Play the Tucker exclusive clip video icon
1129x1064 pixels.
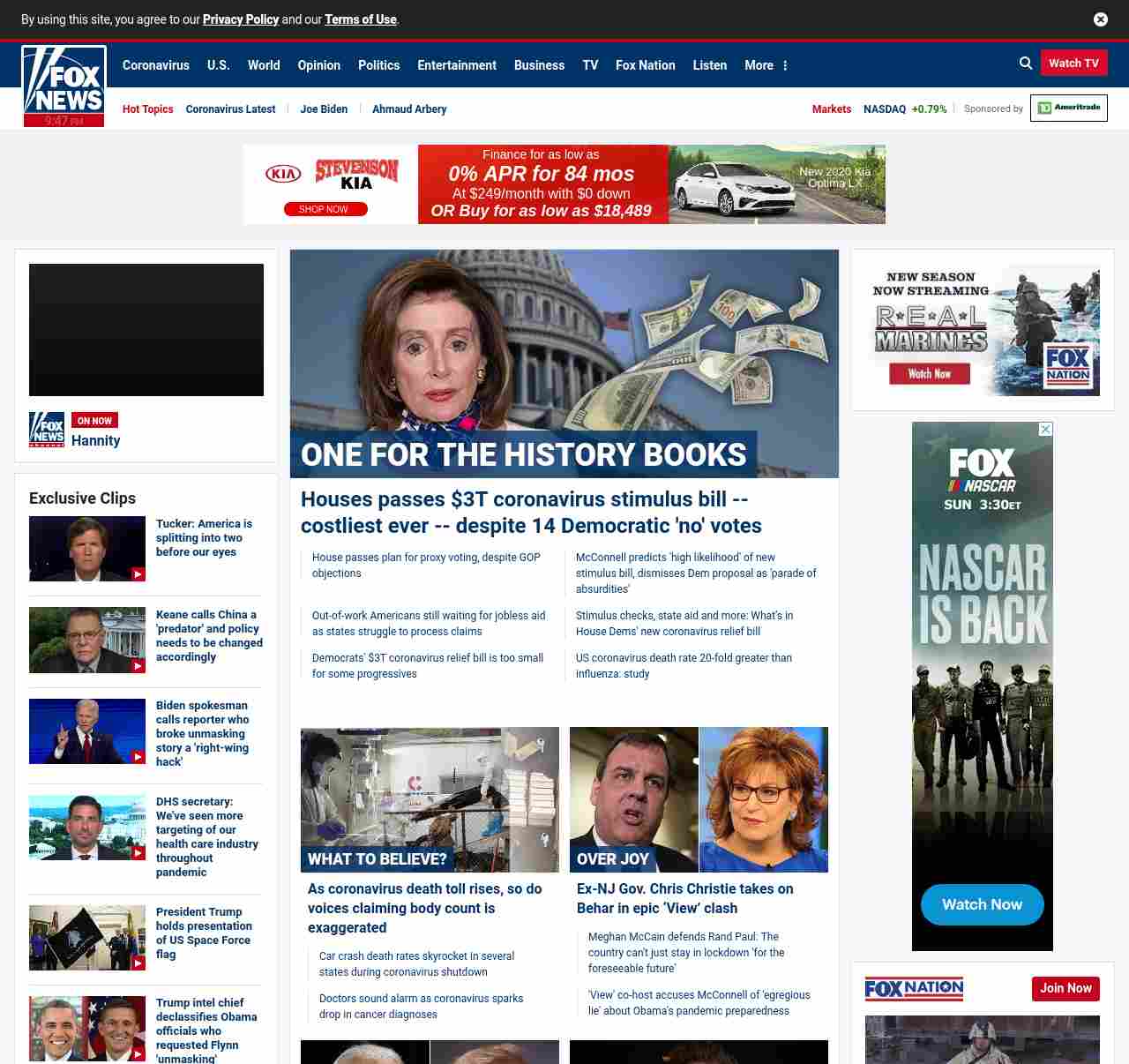point(138,574)
